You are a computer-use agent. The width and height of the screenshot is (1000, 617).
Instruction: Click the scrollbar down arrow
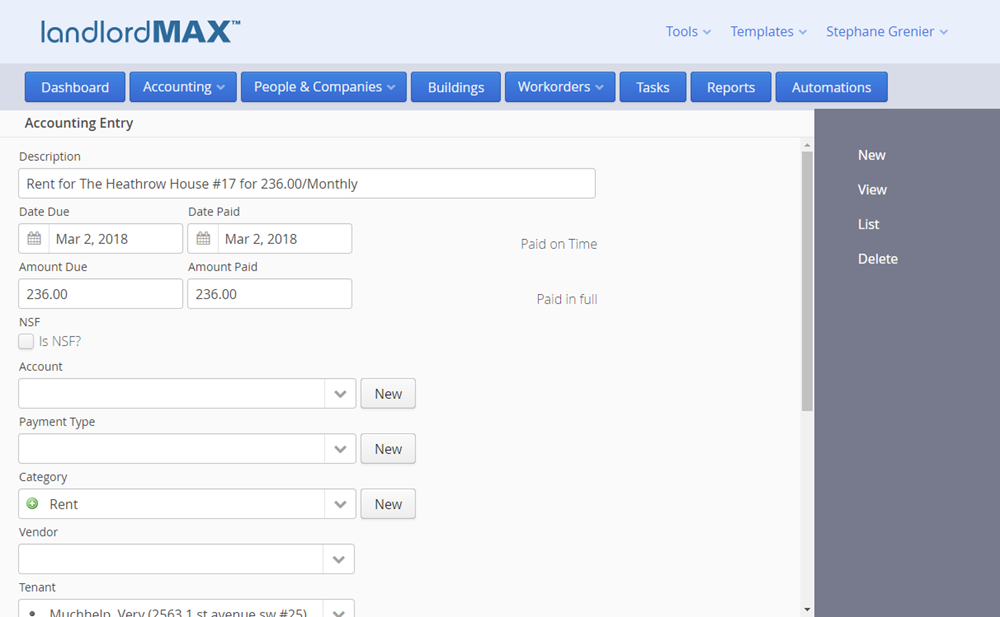click(807, 609)
